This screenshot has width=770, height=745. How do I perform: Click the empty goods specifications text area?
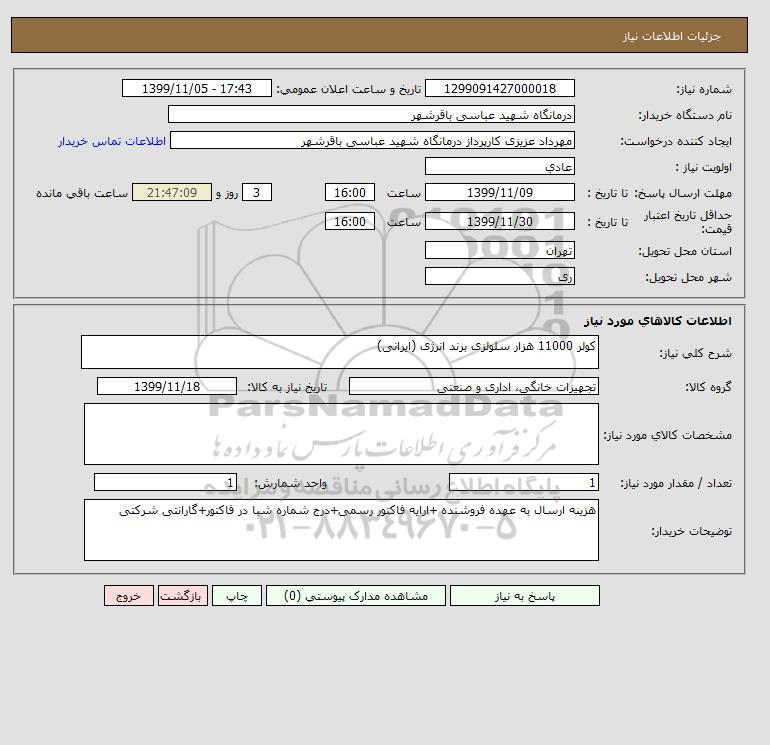(x=341, y=434)
